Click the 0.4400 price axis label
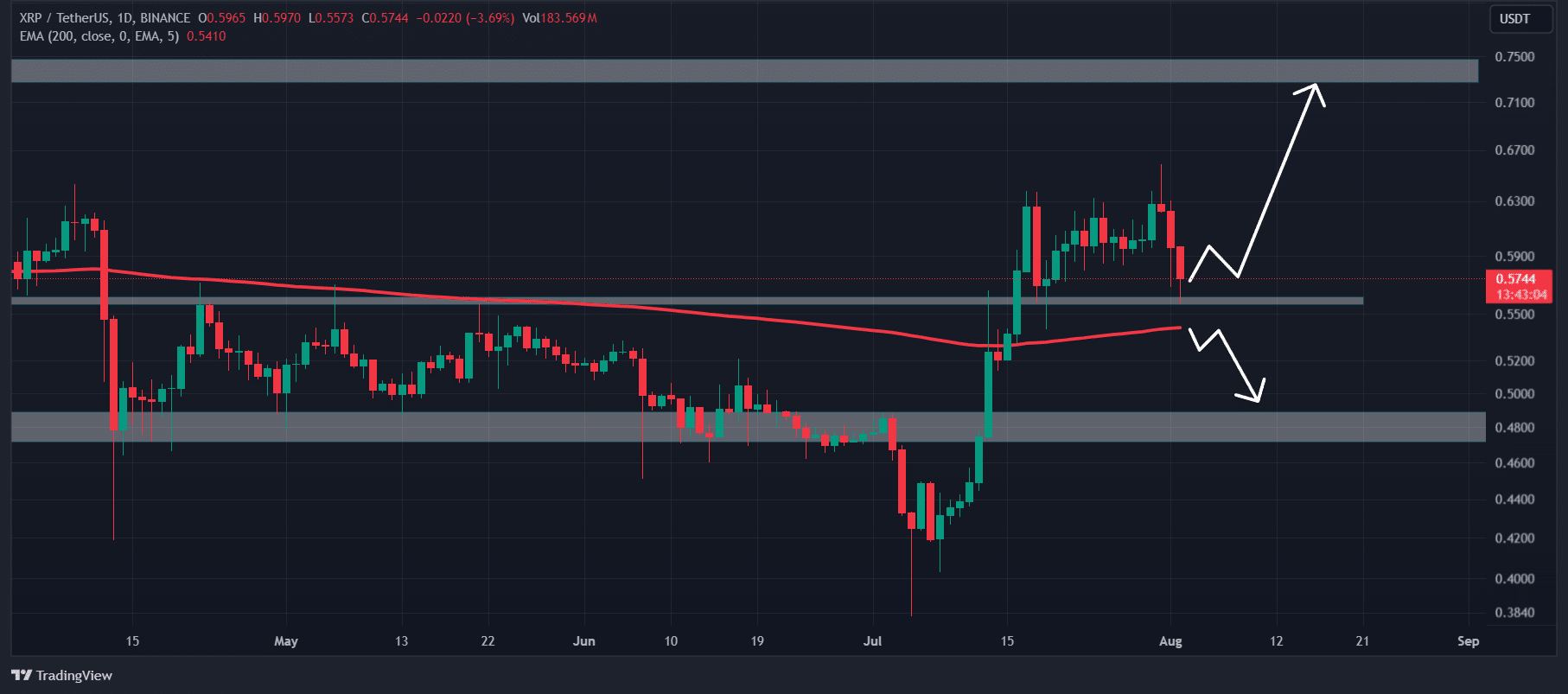The width and height of the screenshot is (1568, 694). [1514, 500]
